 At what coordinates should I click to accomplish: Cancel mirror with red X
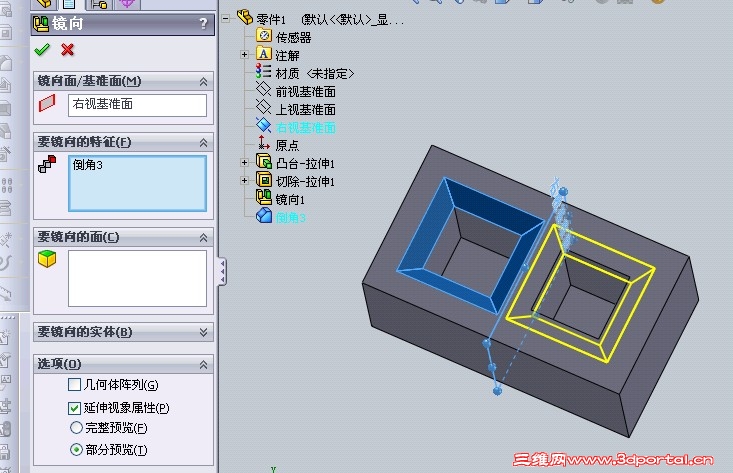tap(68, 50)
